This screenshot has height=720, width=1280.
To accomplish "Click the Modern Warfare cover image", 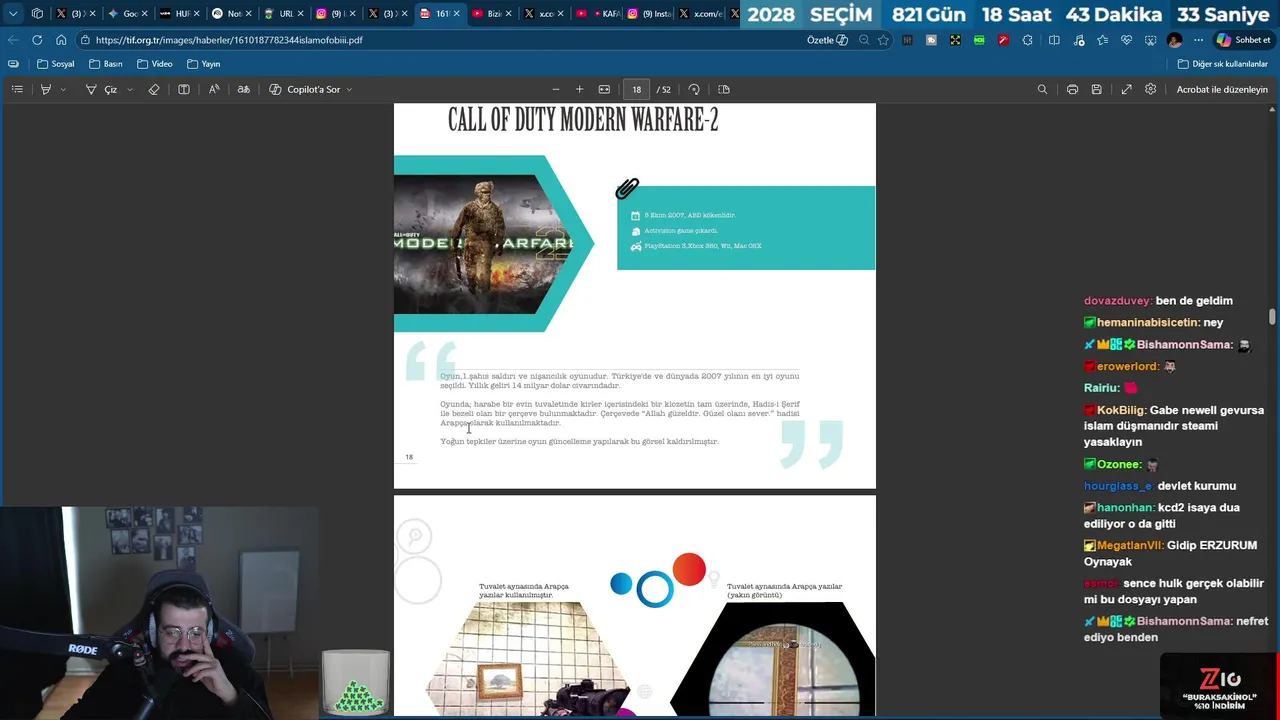I will [482, 243].
